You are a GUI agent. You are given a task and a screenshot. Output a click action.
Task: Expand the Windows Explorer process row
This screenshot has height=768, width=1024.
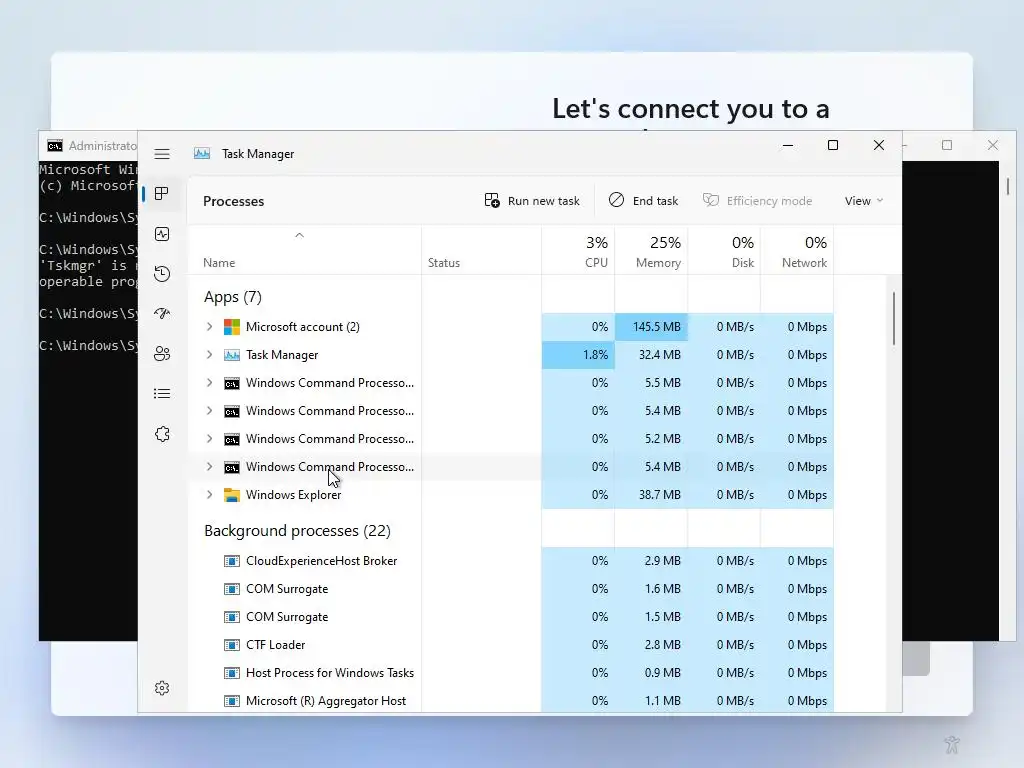tap(209, 495)
